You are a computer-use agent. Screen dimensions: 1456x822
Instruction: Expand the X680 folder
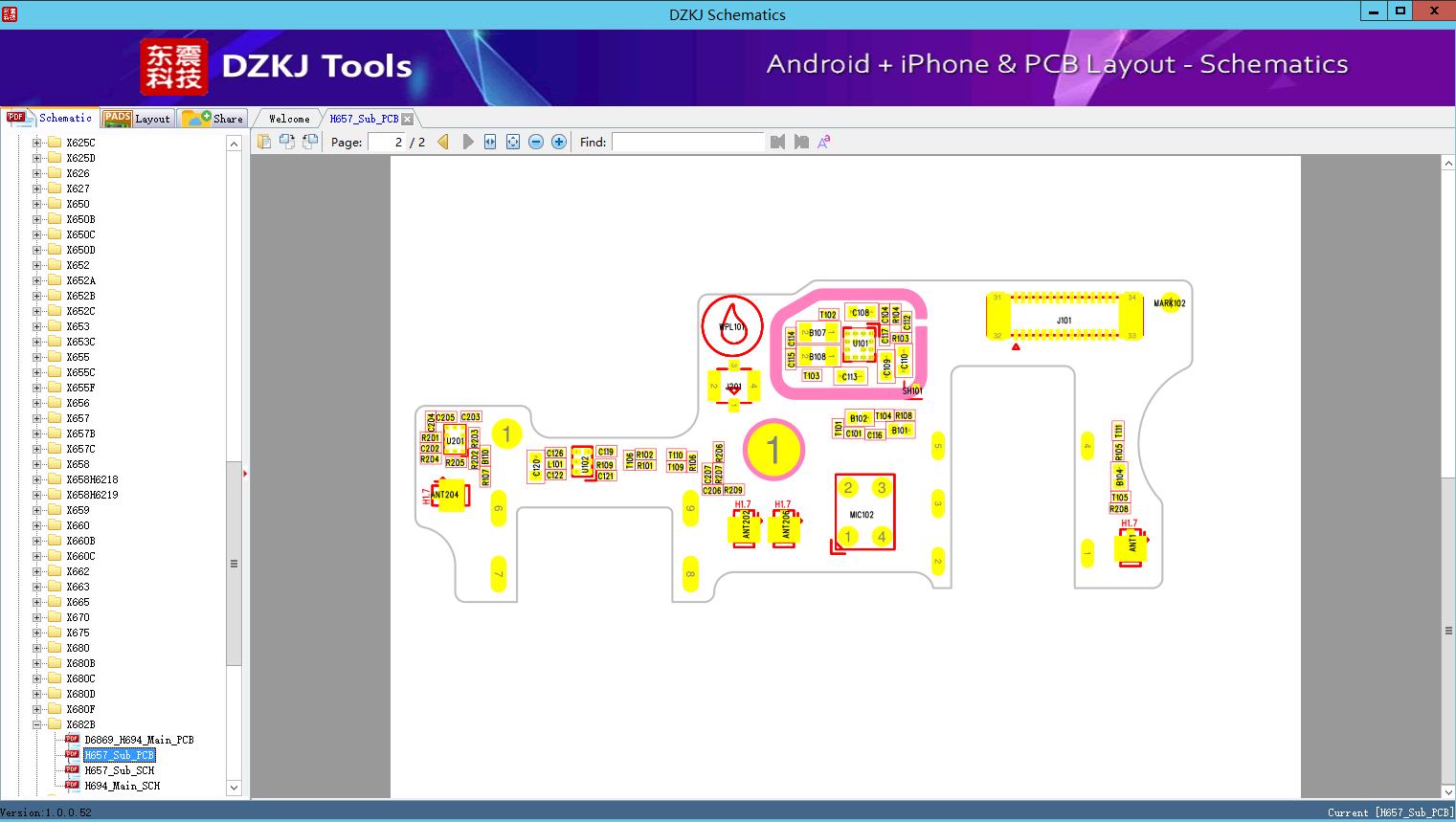(x=37, y=648)
